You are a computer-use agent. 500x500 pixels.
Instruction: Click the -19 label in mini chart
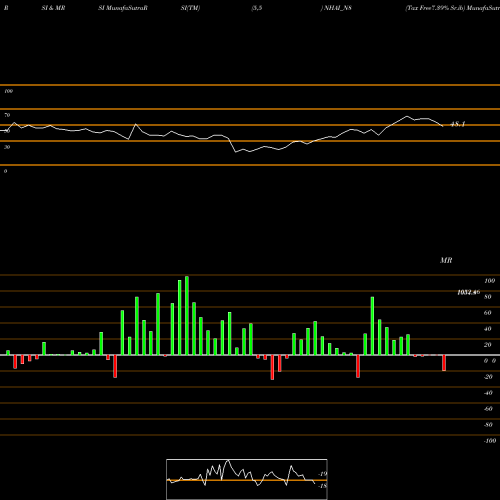(323, 474)
